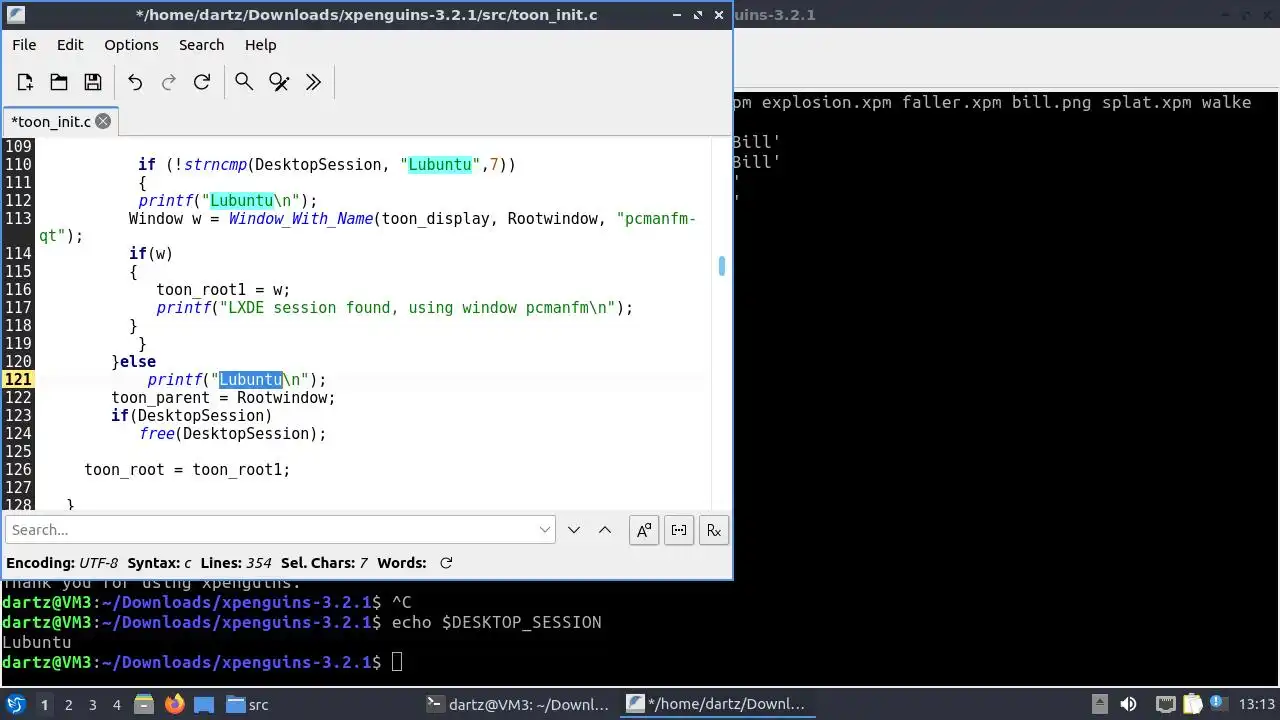This screenshot has height=720, width=1280.
Task: Click Window_With_Name on line 113
Action: [x=301, y=218]
